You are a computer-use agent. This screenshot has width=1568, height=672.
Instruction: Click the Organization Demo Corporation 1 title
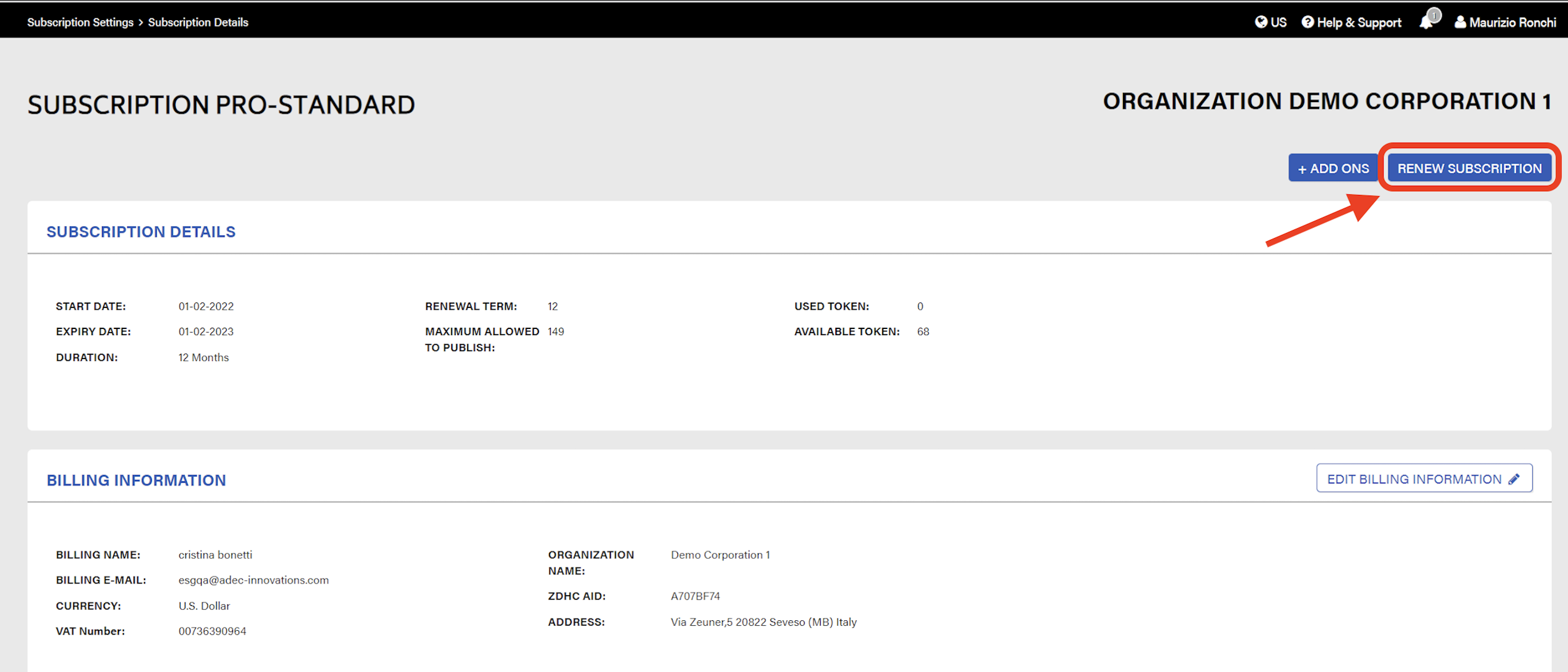coord(1326,101)
